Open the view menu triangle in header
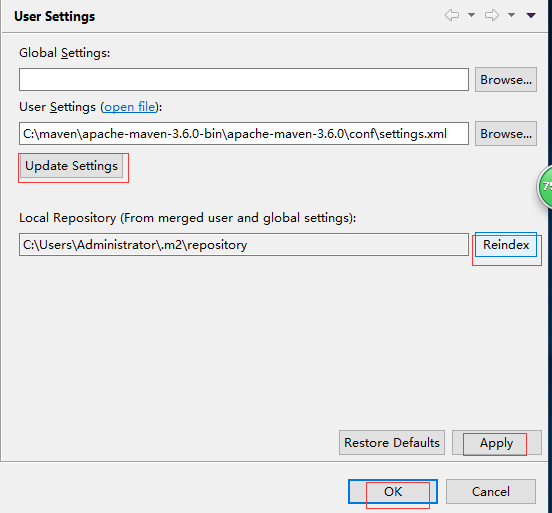 (531, 15)
